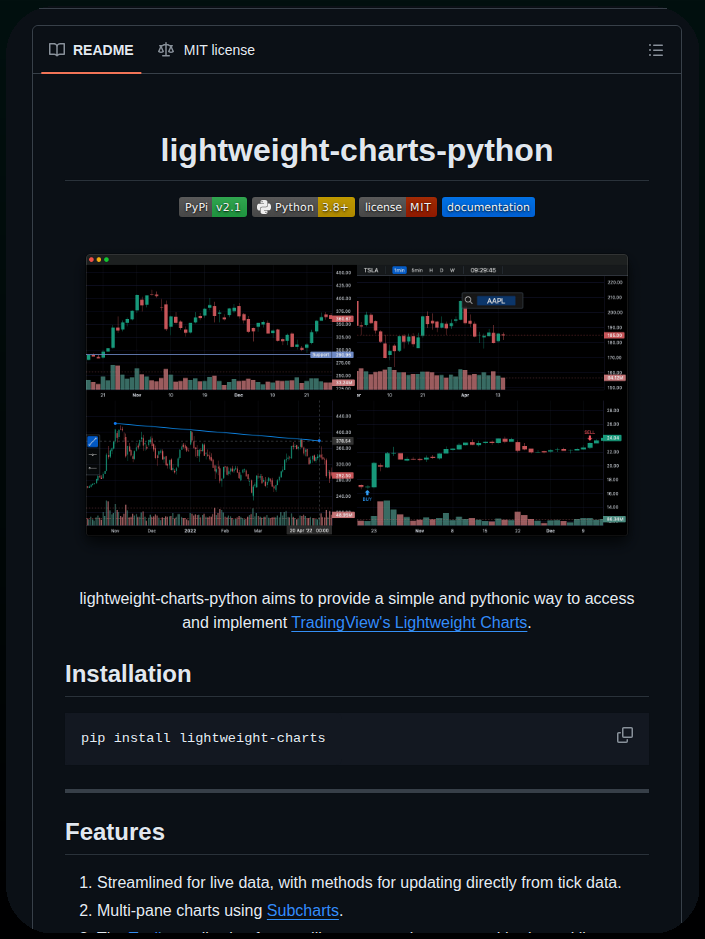Click the pip install lightweight-charts code text
This screenshot has width=705, height=939.
[203, 738]
